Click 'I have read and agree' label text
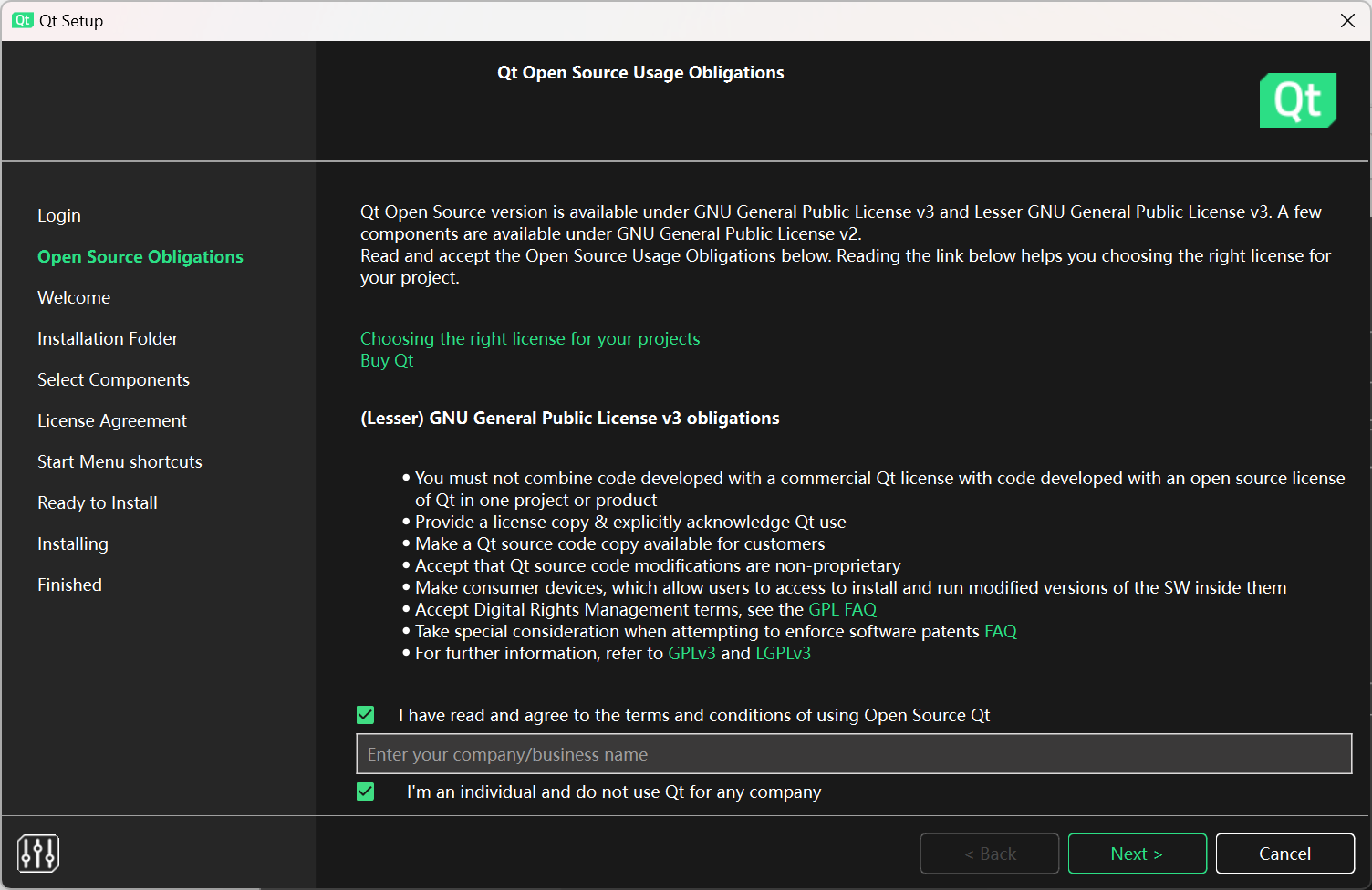This screenshot has height=890, width=1372. pyautogui.click(x=694, y=715)
